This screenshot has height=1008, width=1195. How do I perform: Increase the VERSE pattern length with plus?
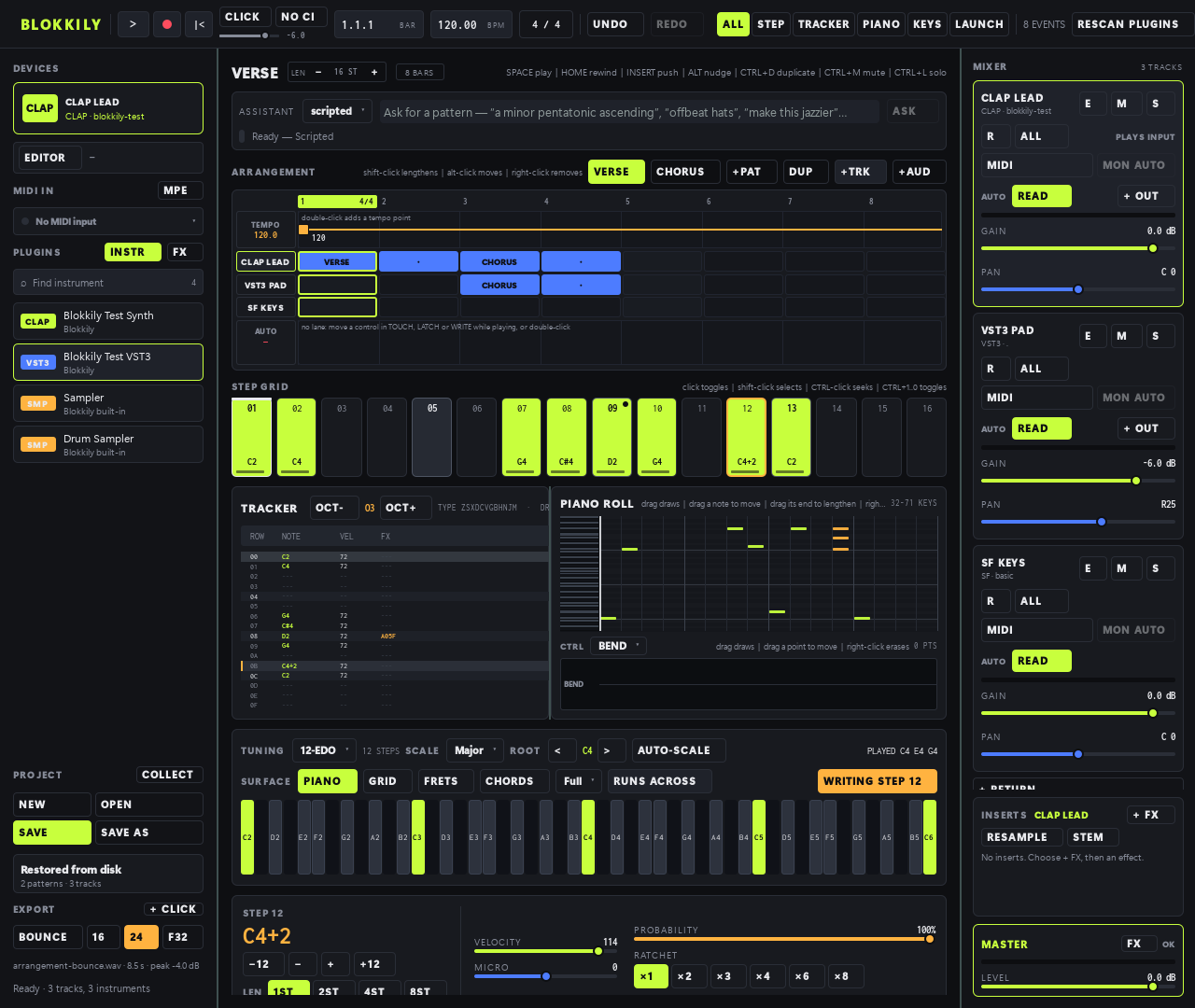374,72
